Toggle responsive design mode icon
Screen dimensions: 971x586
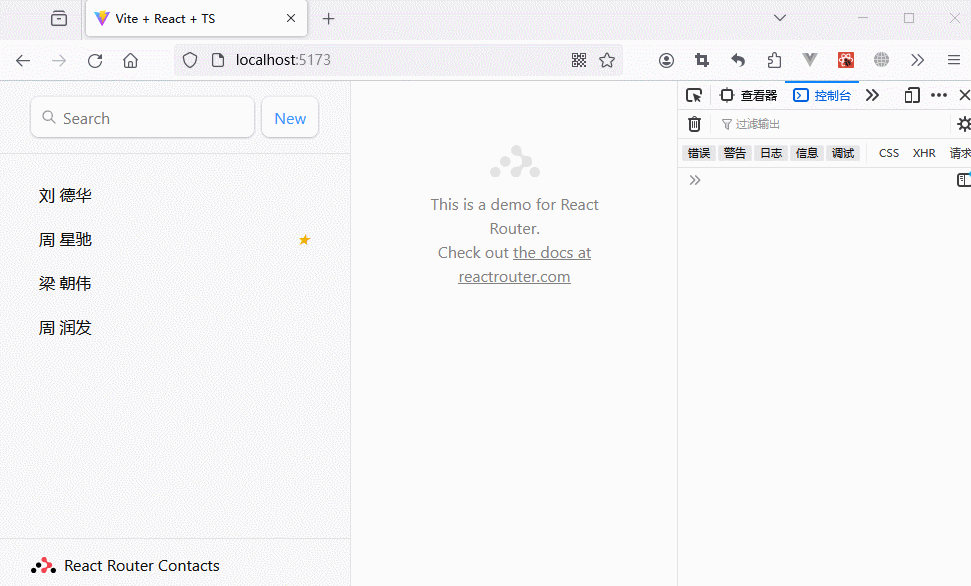coord(911,95)
